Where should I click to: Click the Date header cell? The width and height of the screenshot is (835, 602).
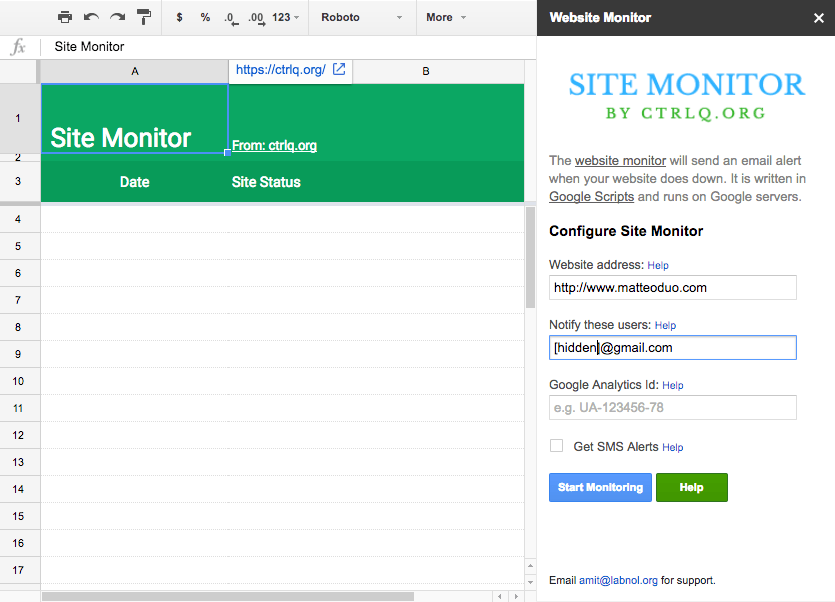tap(135, 182)
